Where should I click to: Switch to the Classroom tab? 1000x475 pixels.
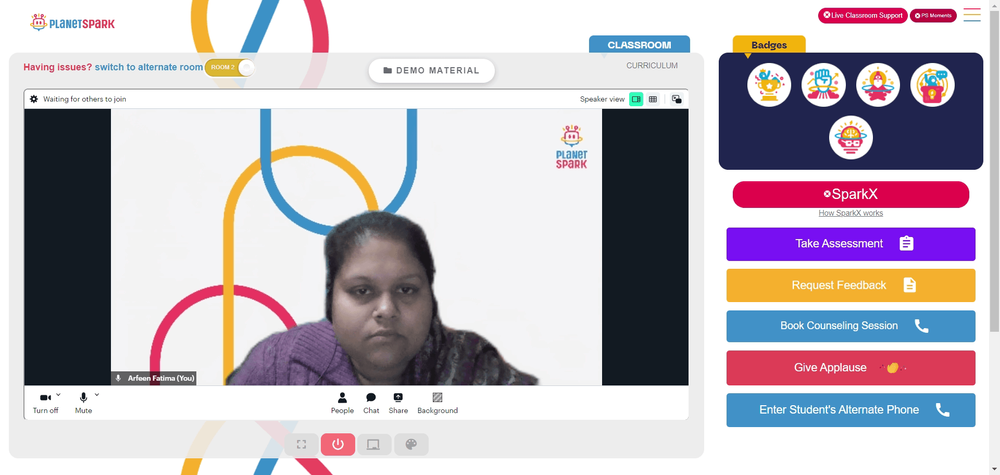click(x=639, y=45)
